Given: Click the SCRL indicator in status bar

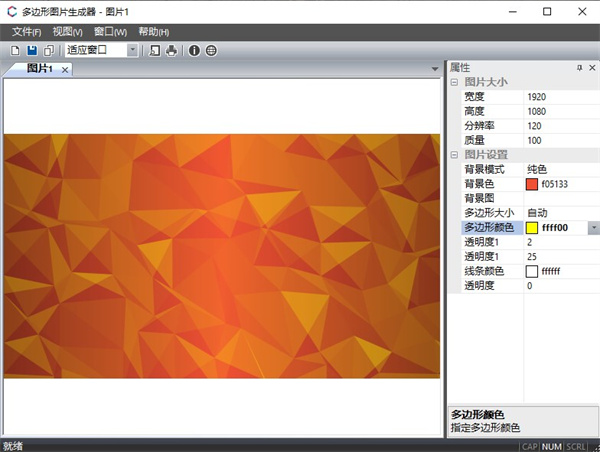Looking at the screenshot, I should pyautogui.click(x=576, y=447).
